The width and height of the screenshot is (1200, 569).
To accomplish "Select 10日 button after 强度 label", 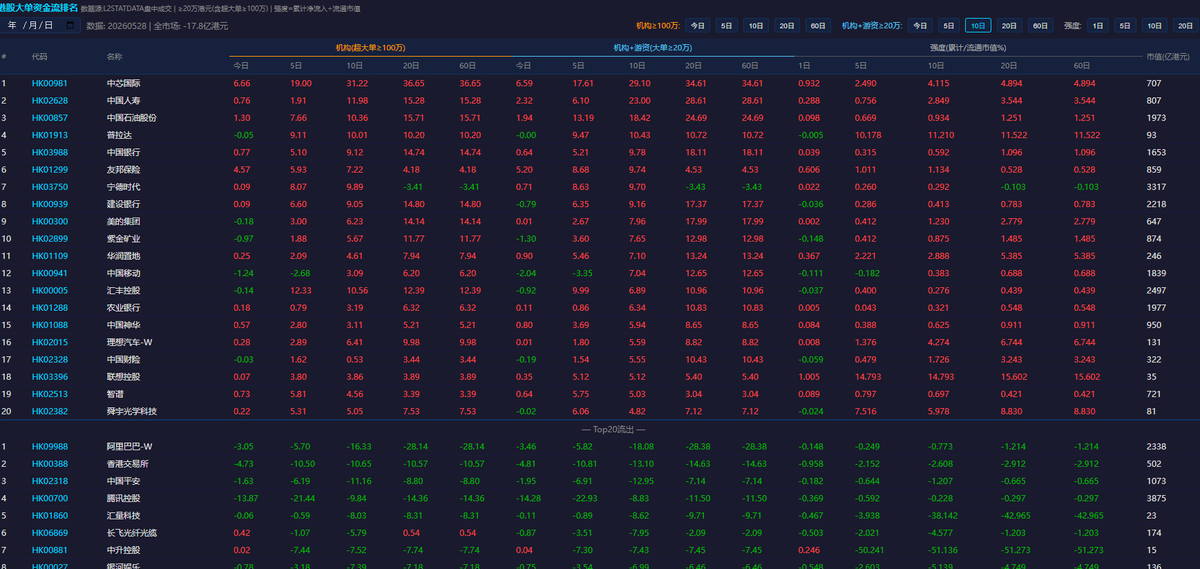I will [x=1155, y=25].
